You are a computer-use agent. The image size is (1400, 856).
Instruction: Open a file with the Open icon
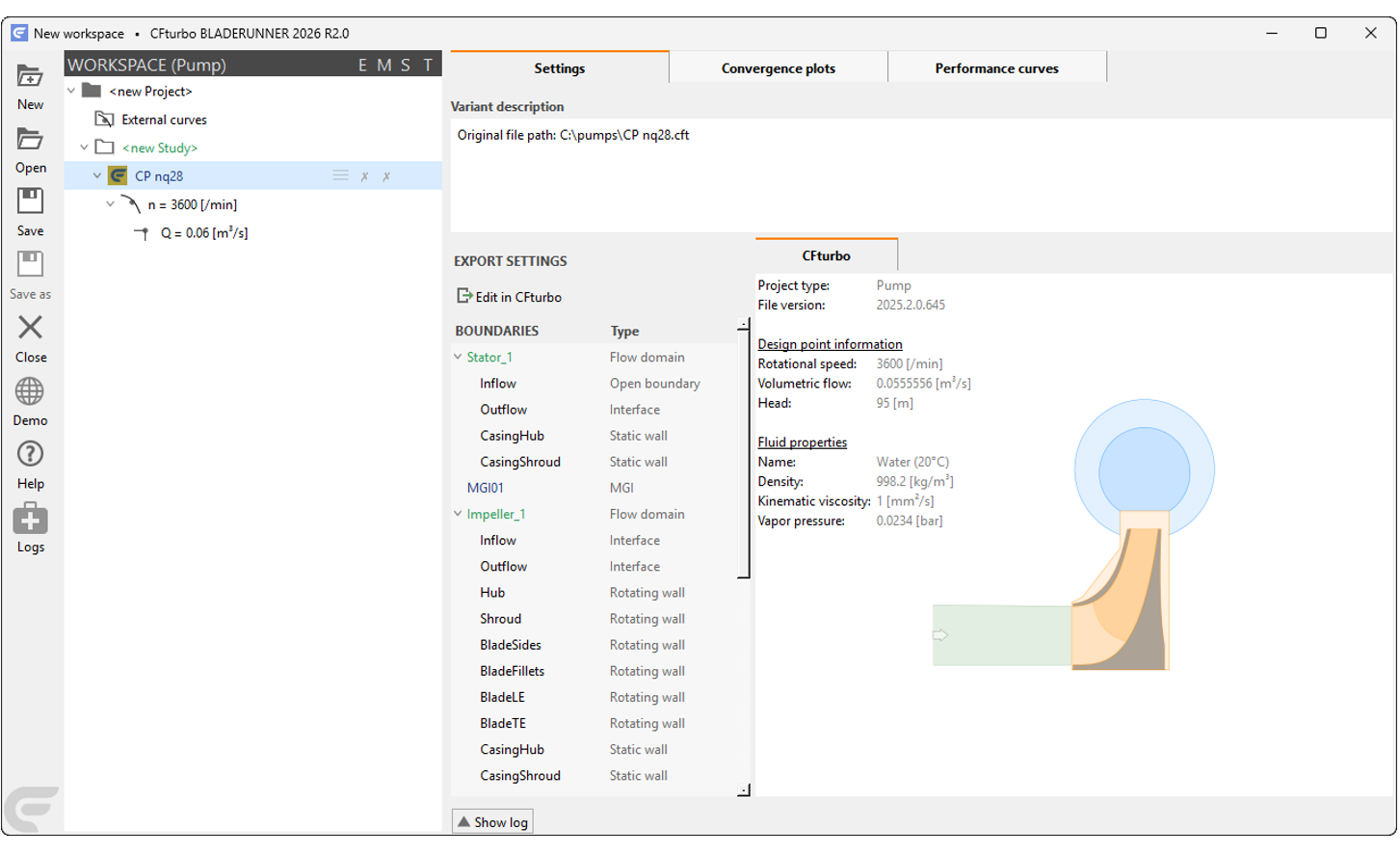coord(30,140)
